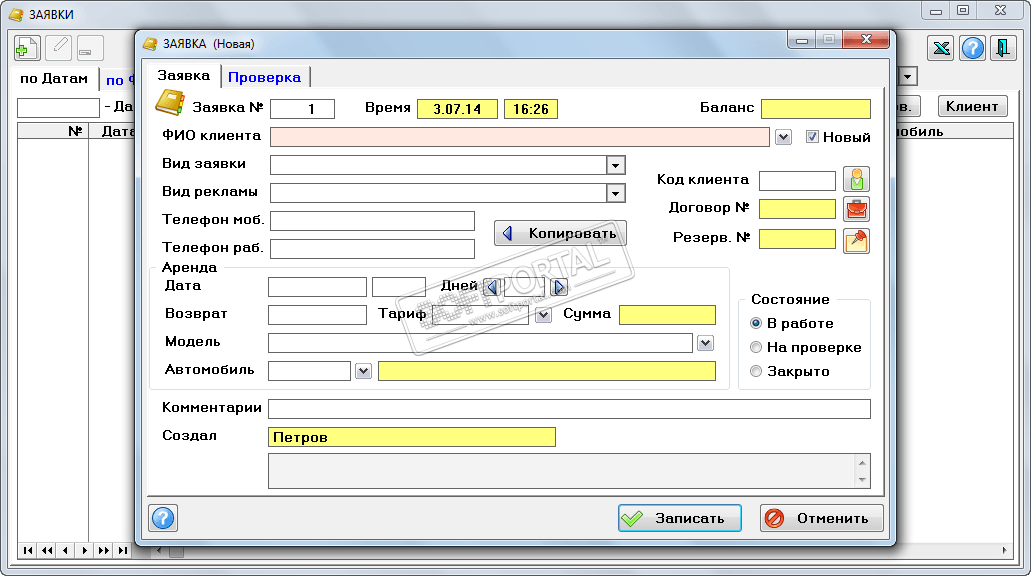This screenshot has width=1031, height=576.
Task: Click the exit door icon in top toolbar
Action: 1003,48
